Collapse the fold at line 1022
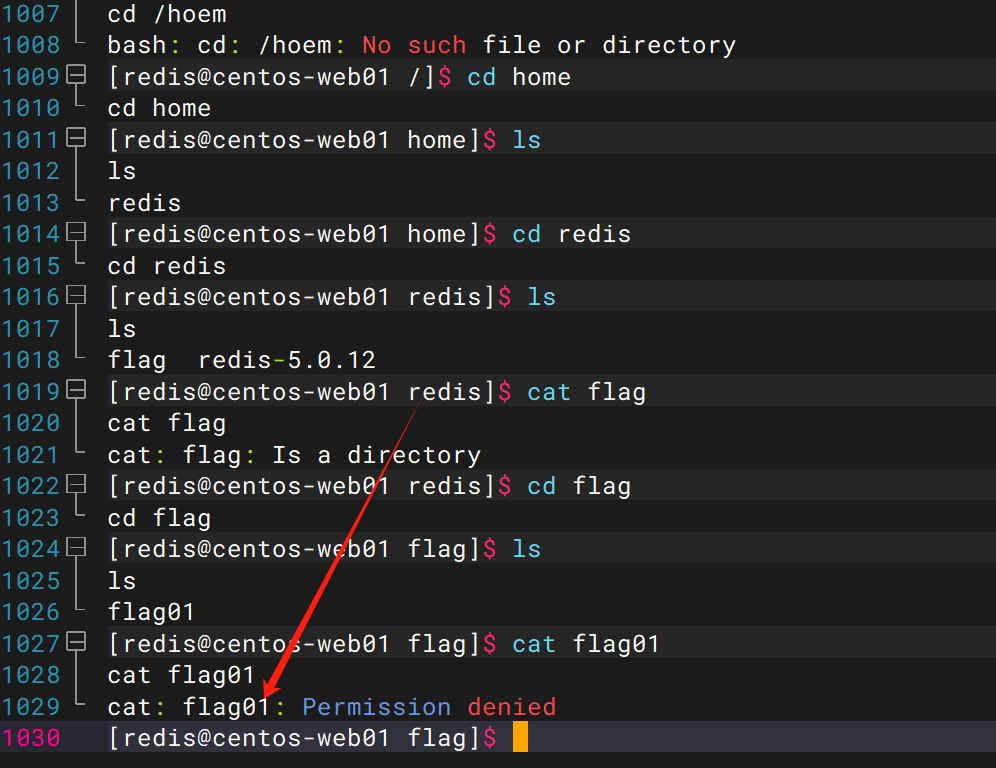The height and width of the screenshot is (768, 996). click(x=76, y=485)
